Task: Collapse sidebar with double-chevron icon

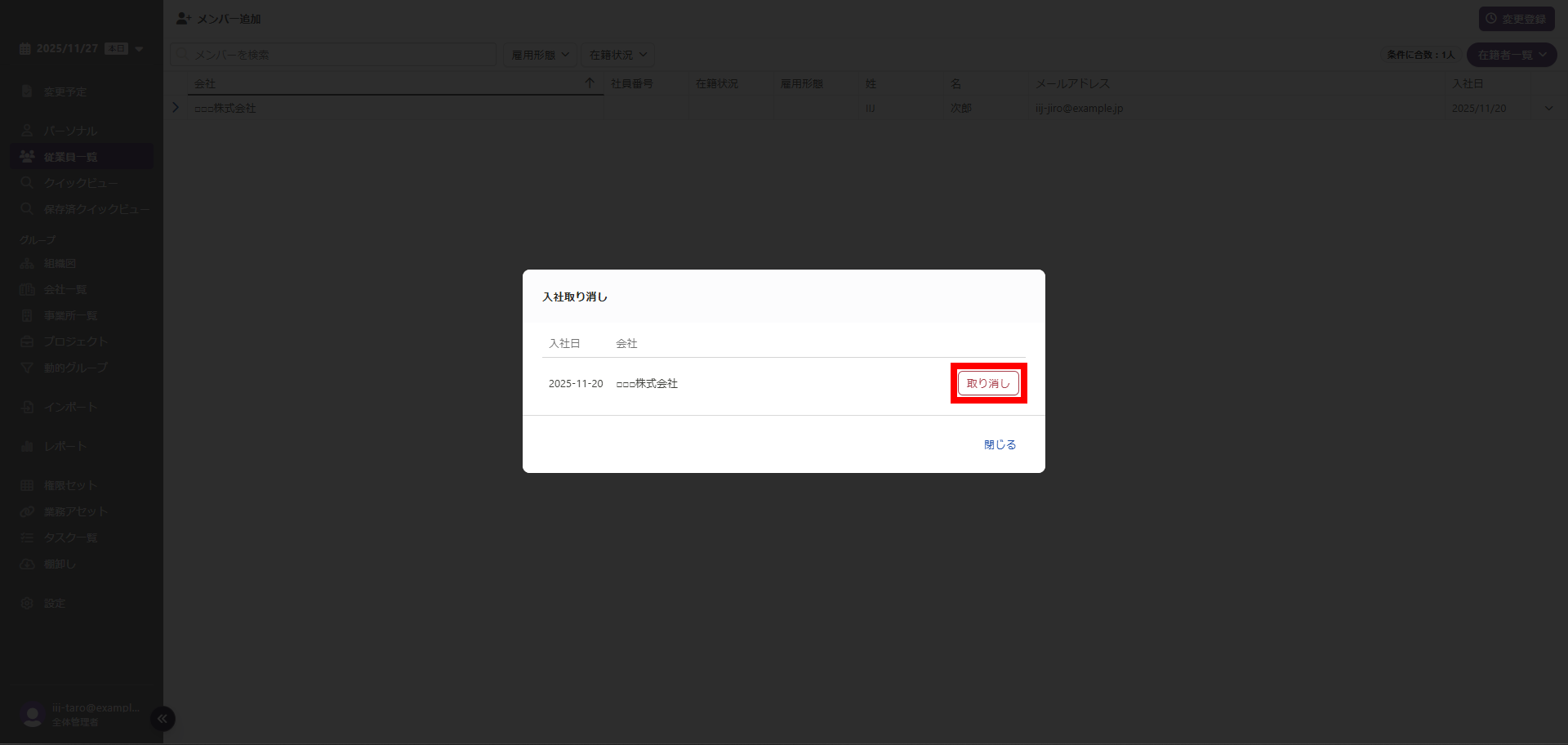Action: [x=163, y=719]
